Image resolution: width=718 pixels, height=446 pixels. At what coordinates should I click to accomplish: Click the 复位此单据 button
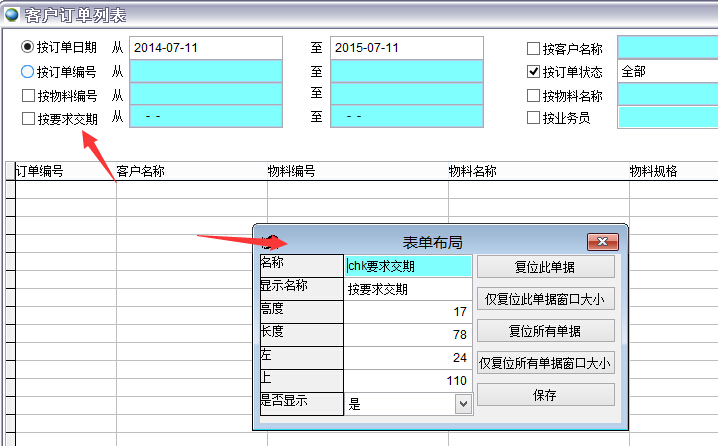pos(545,267)
